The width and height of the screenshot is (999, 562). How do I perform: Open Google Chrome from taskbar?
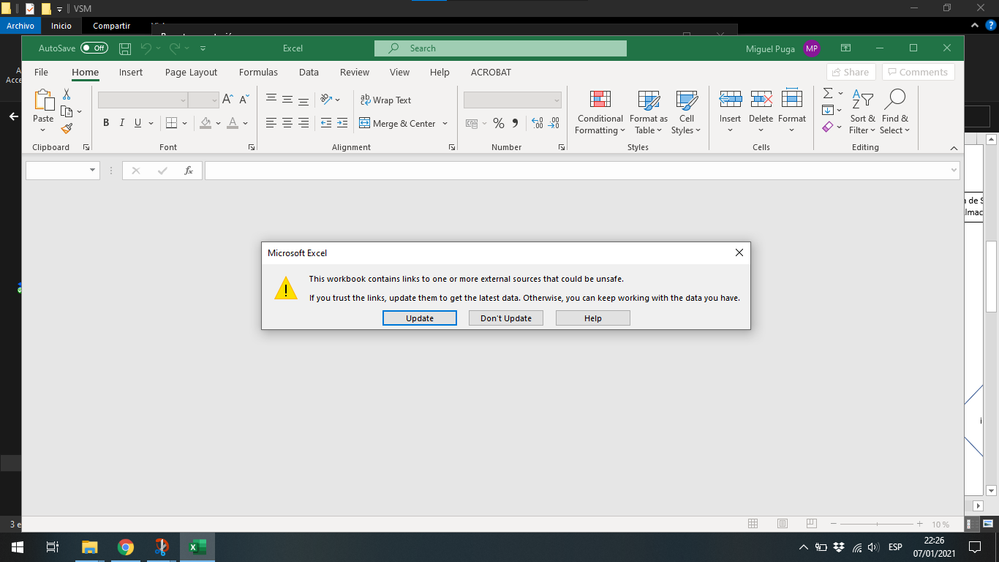pos(126,547)
